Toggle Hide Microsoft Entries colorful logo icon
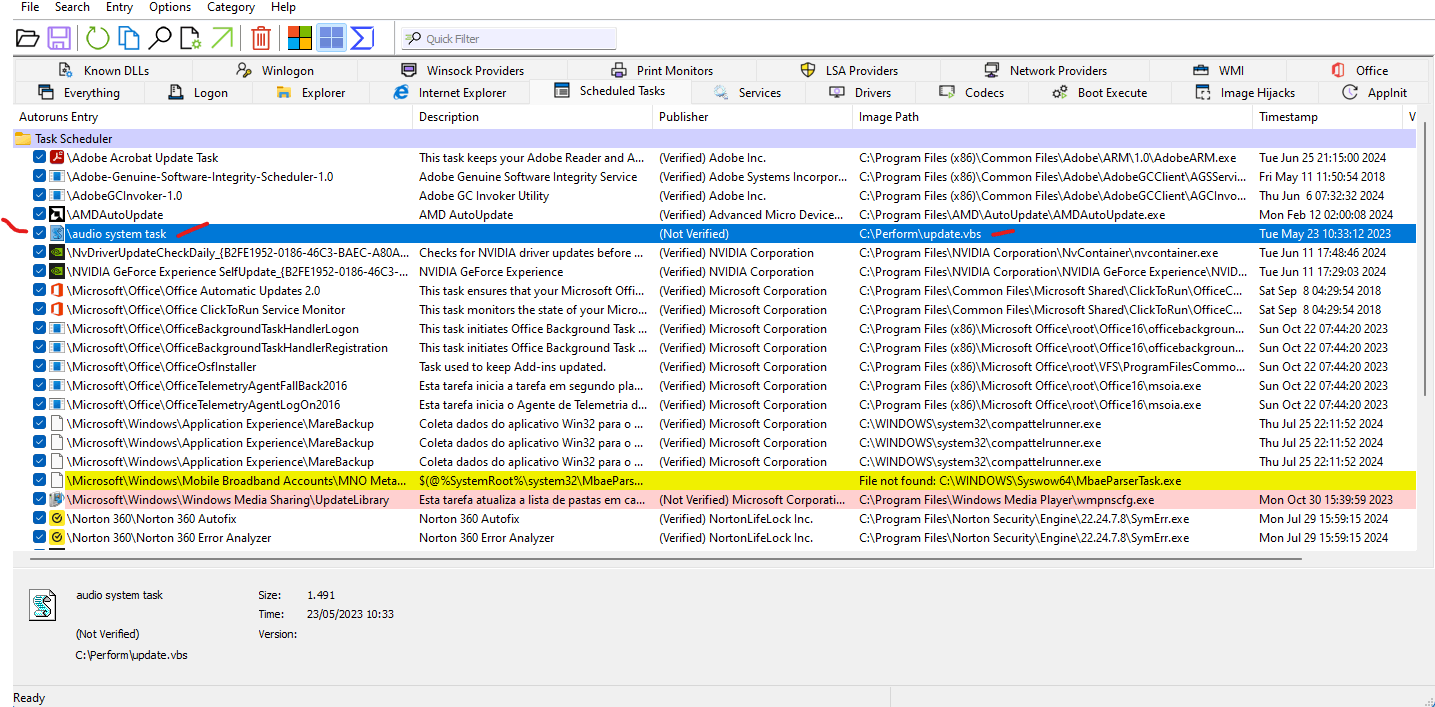Viewport: 1435px width, 707px height. [x=300, y=39]
